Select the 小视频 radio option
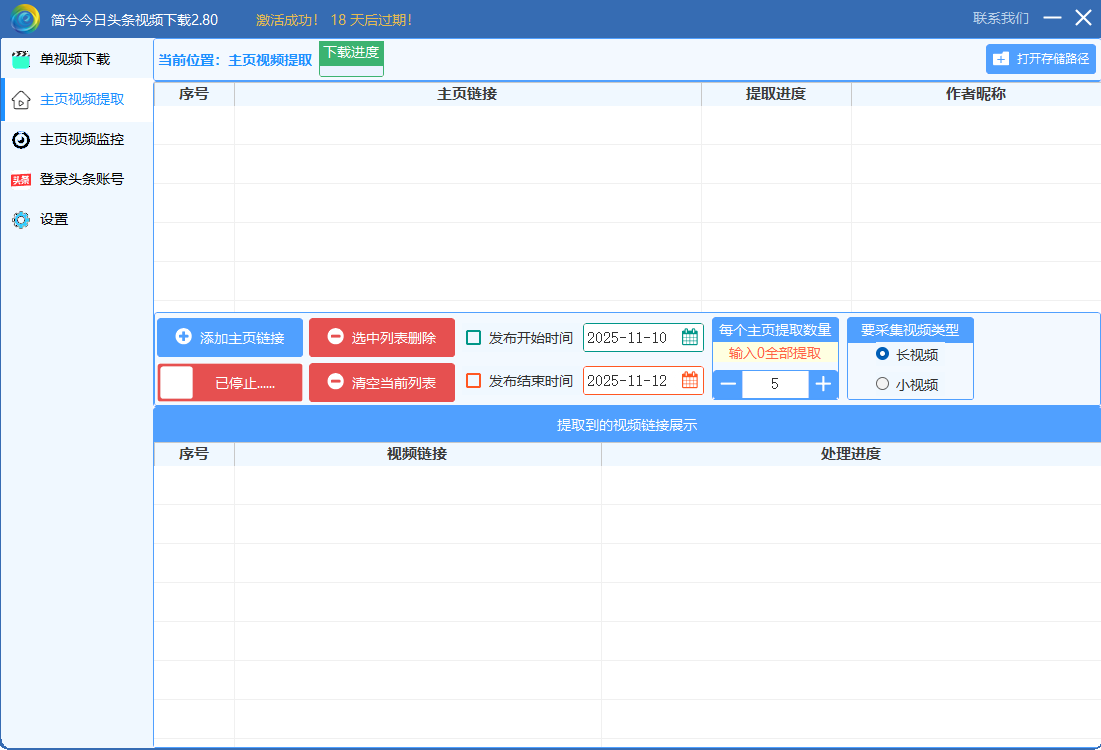Viewport: 1101px width, 750px height. click(x=882, y=384)
